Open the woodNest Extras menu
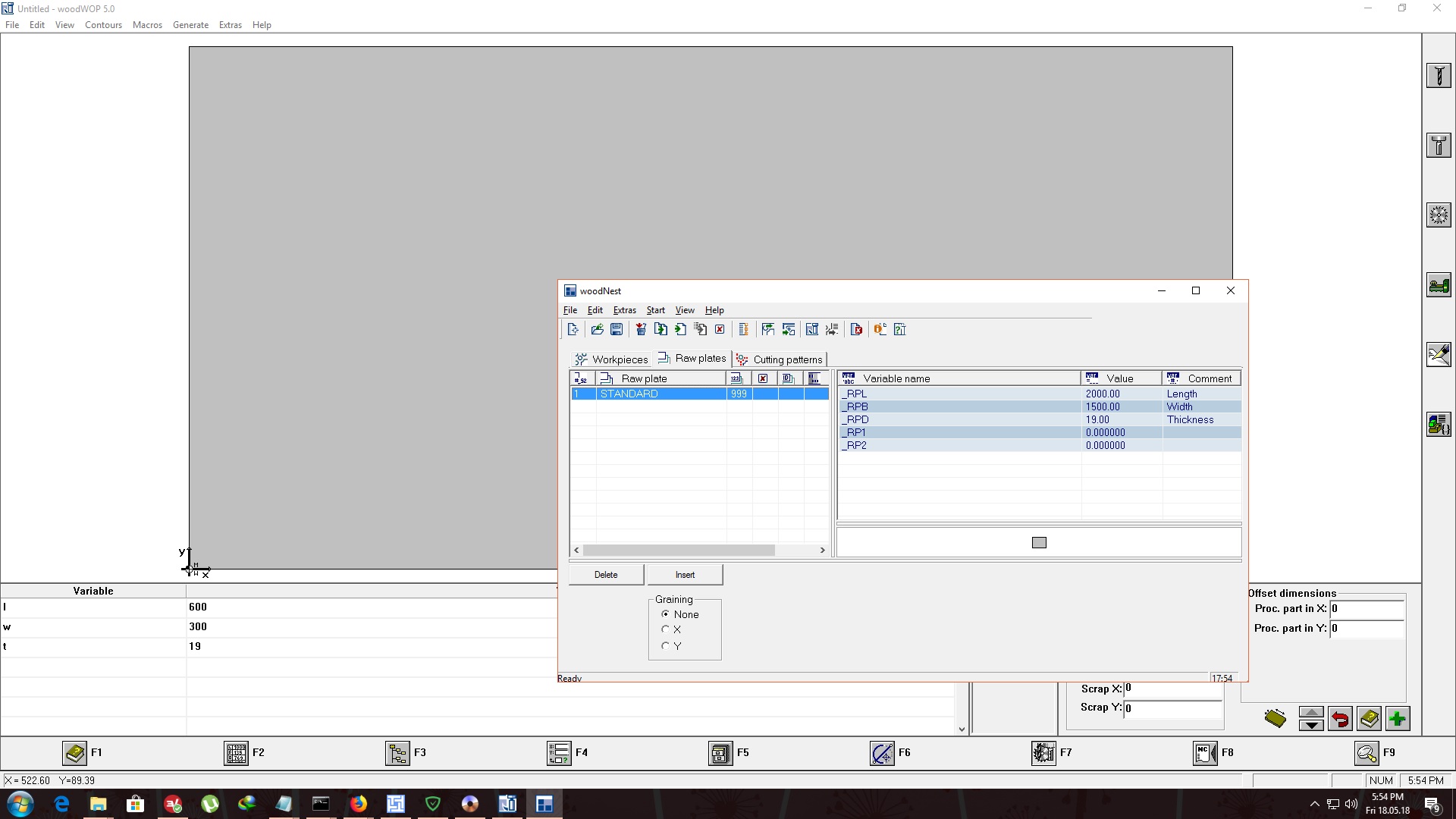The image size is (1456, 819). point(624,310)
